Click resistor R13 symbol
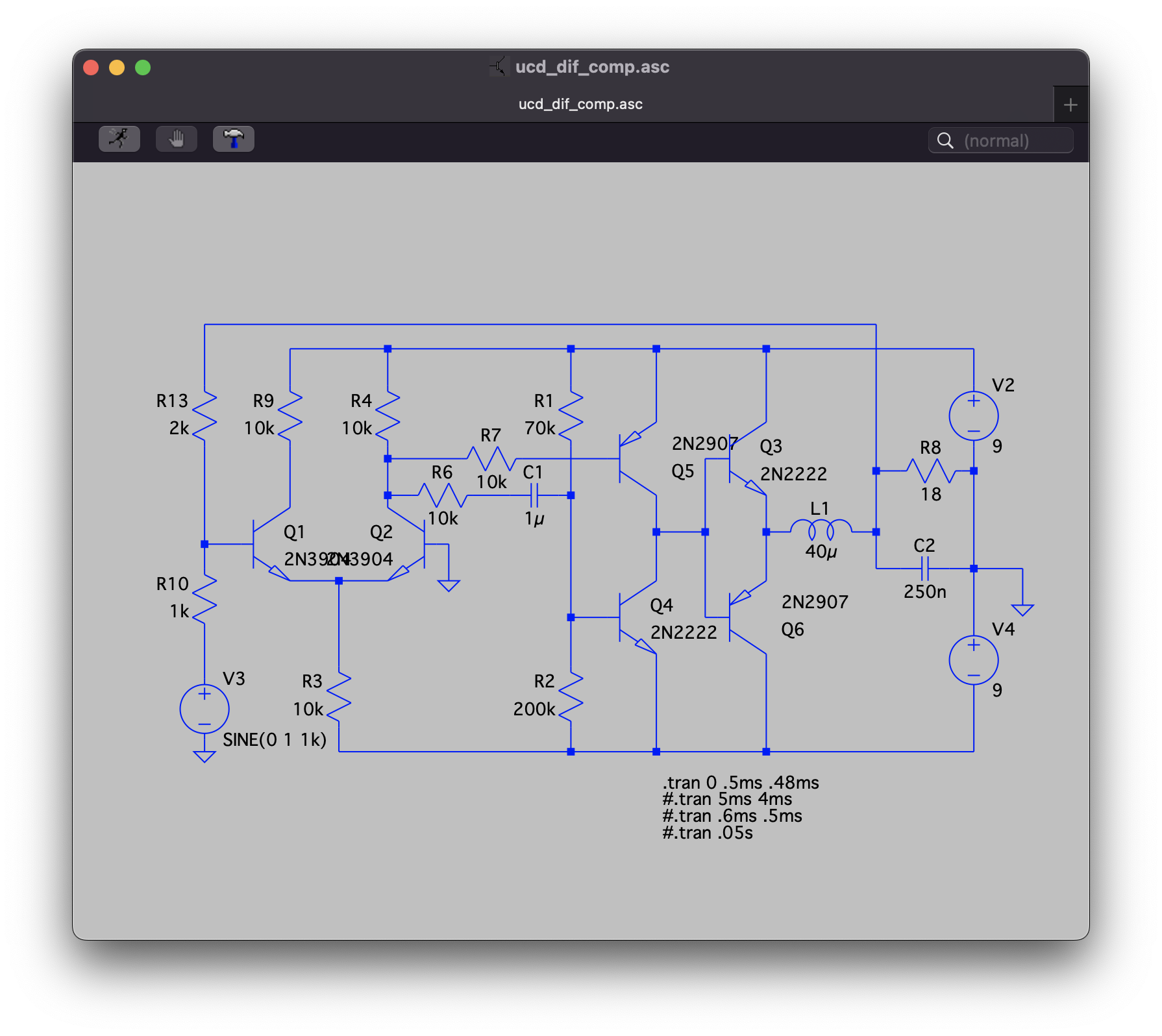The image size is (1162, 1036). pyautogui.click(x=204, y=416)
